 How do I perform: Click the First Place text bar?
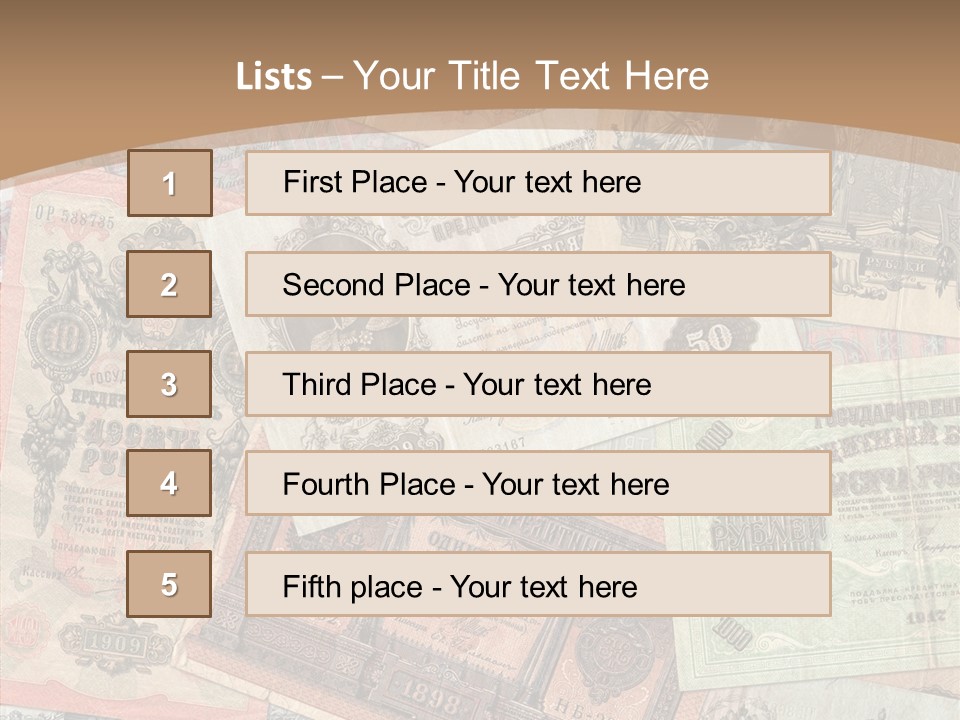click(538, 183)
